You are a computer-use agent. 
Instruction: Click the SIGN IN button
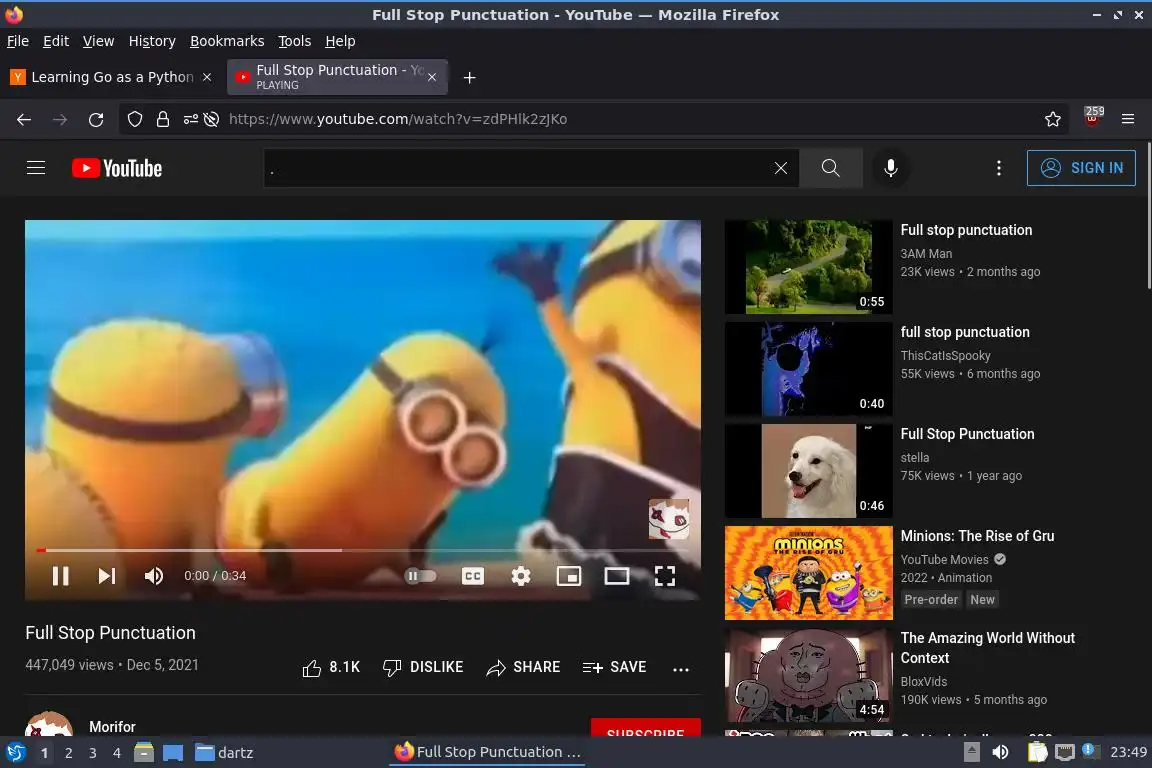(1081, 168)
